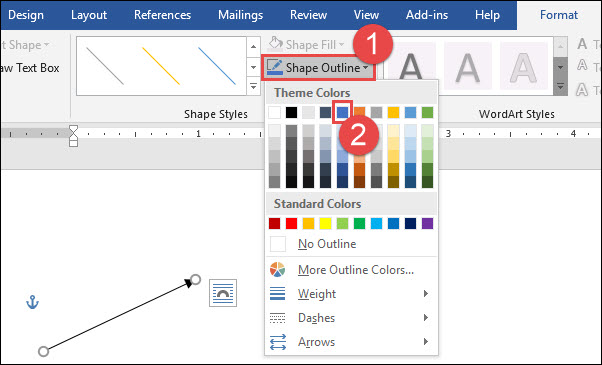602x365 pixels.
Task: Click the Shape Fill paint bucket icon
Action: [276, 43]
